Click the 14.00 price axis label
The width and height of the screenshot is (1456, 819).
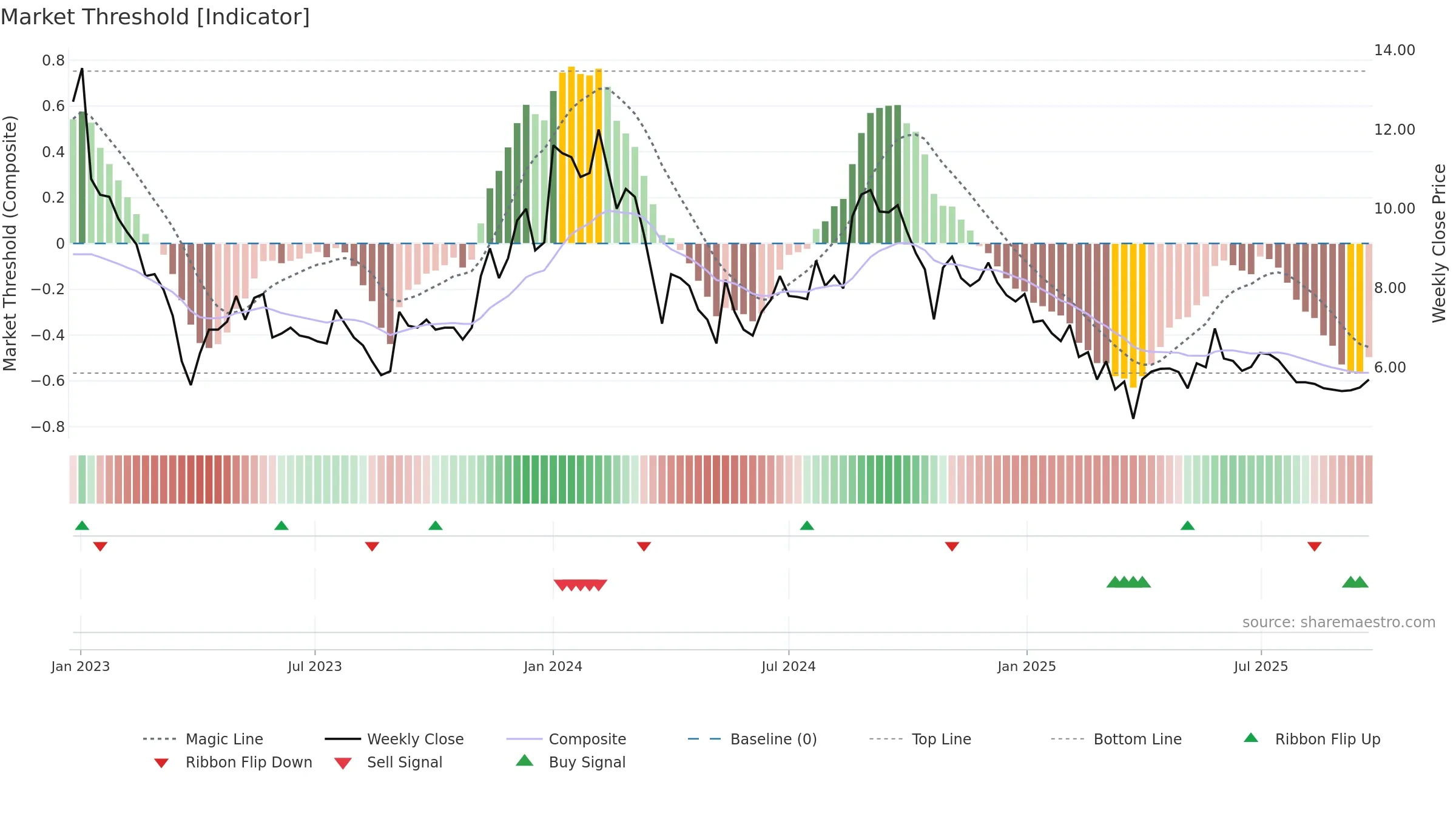(x=1395, y=50)
